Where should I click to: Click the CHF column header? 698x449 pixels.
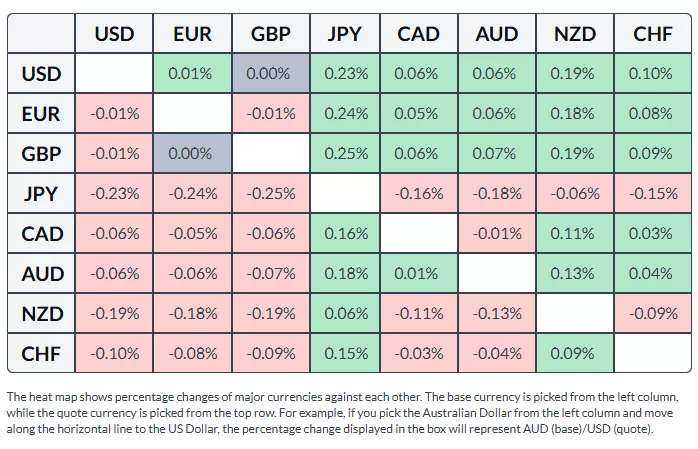click(x=652, y=34)
